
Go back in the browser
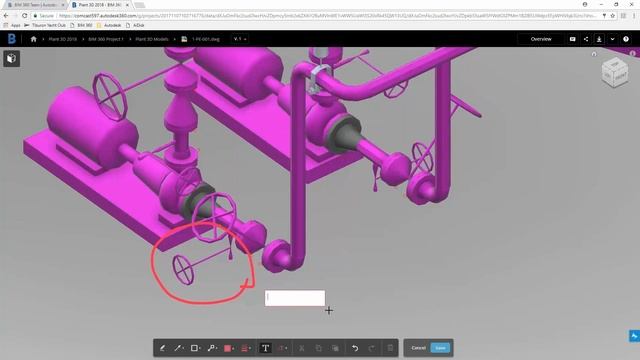[6, 16]
